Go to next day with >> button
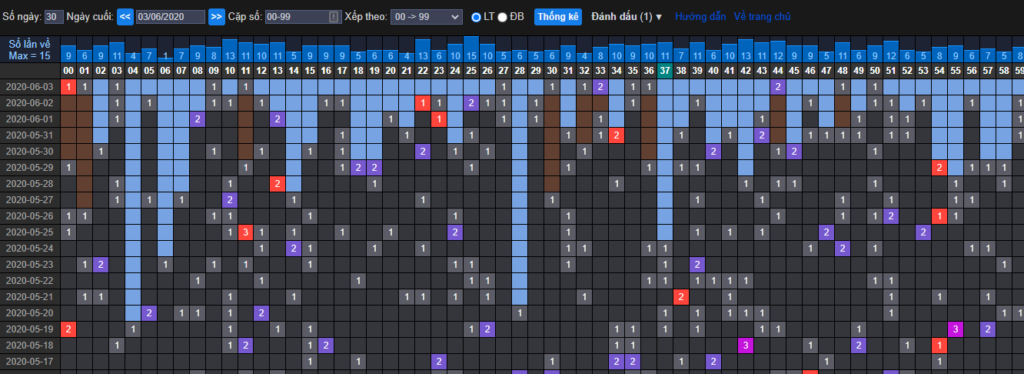 tap(217, 17)
